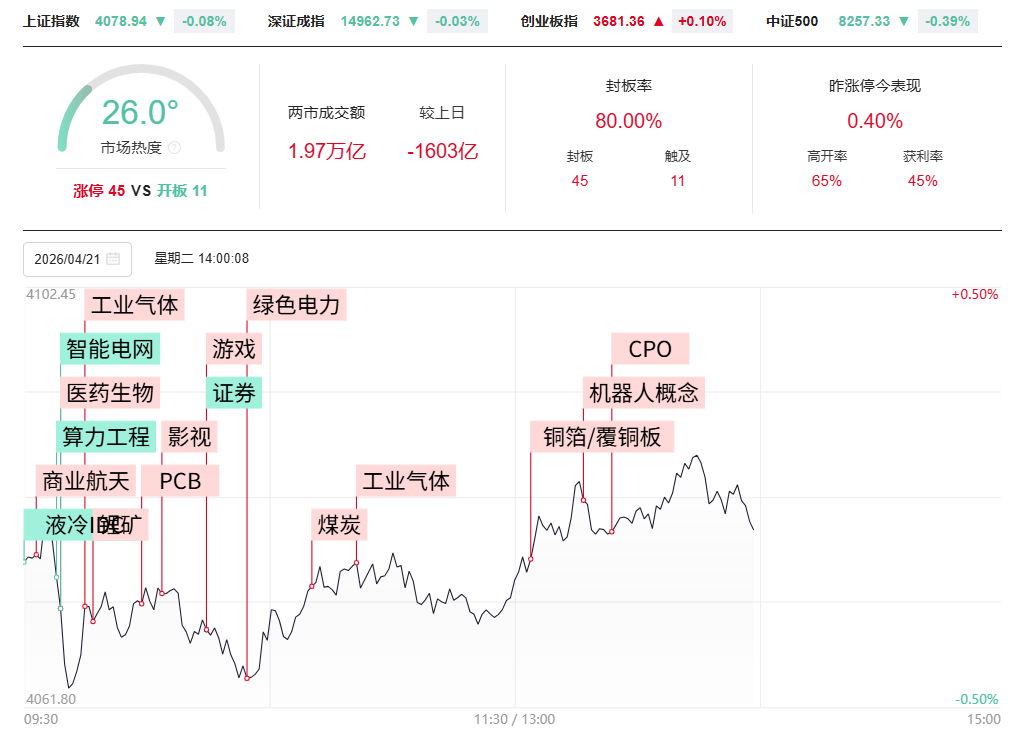
Task: Click the calendar icon in date picker
Action: click(113, 259)
